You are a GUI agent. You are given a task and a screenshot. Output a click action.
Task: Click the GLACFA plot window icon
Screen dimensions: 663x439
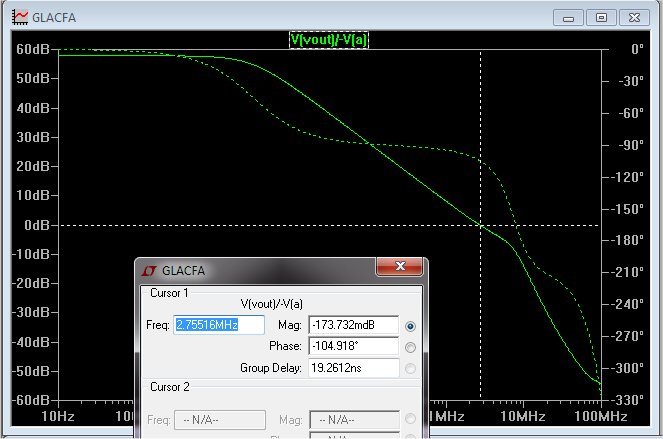(x=20, y=17)
